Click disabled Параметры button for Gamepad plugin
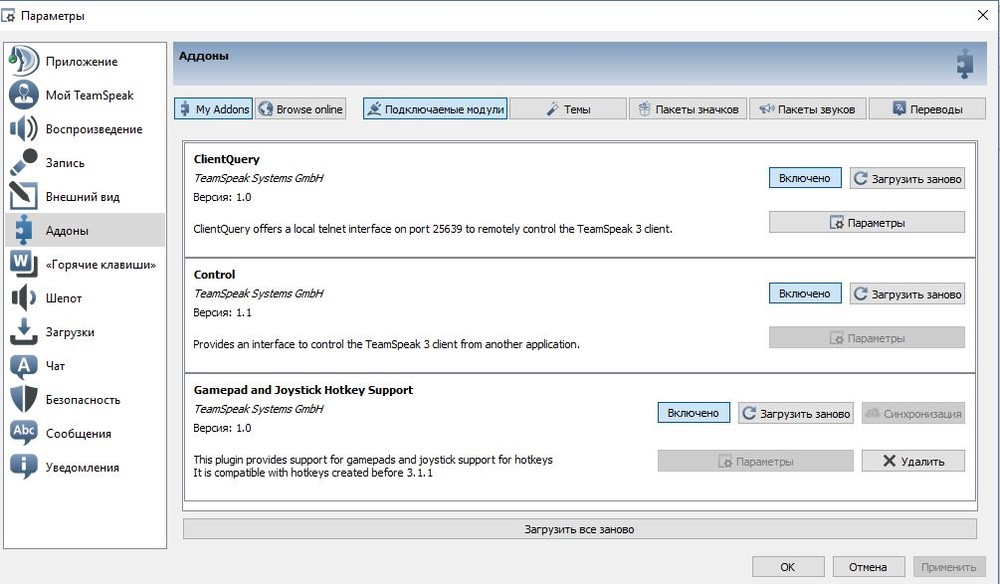The height and width of the screenshot is (584, 1000). tap(755, 461)
